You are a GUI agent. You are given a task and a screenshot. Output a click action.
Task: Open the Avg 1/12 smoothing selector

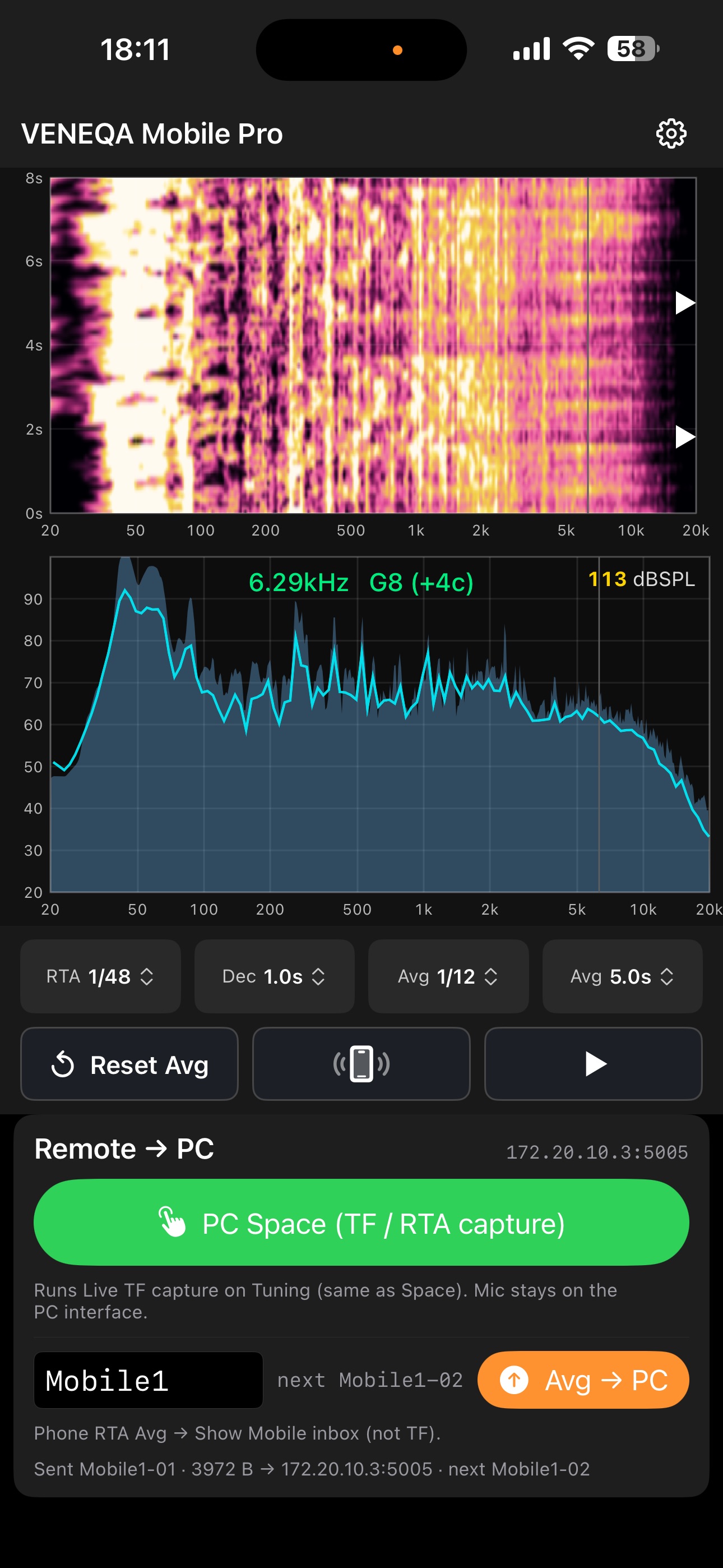point(448,976)
